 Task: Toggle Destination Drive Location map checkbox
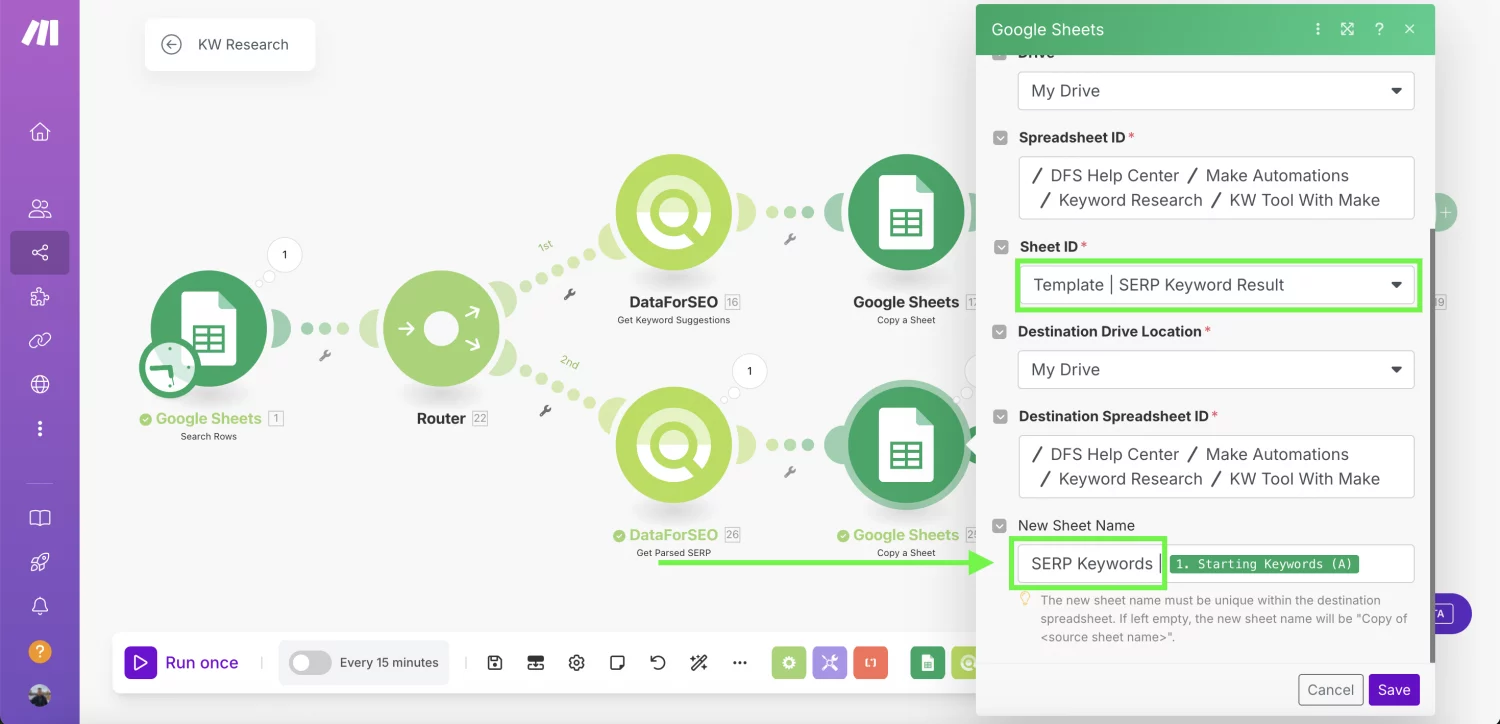[x=1000, y=332]
